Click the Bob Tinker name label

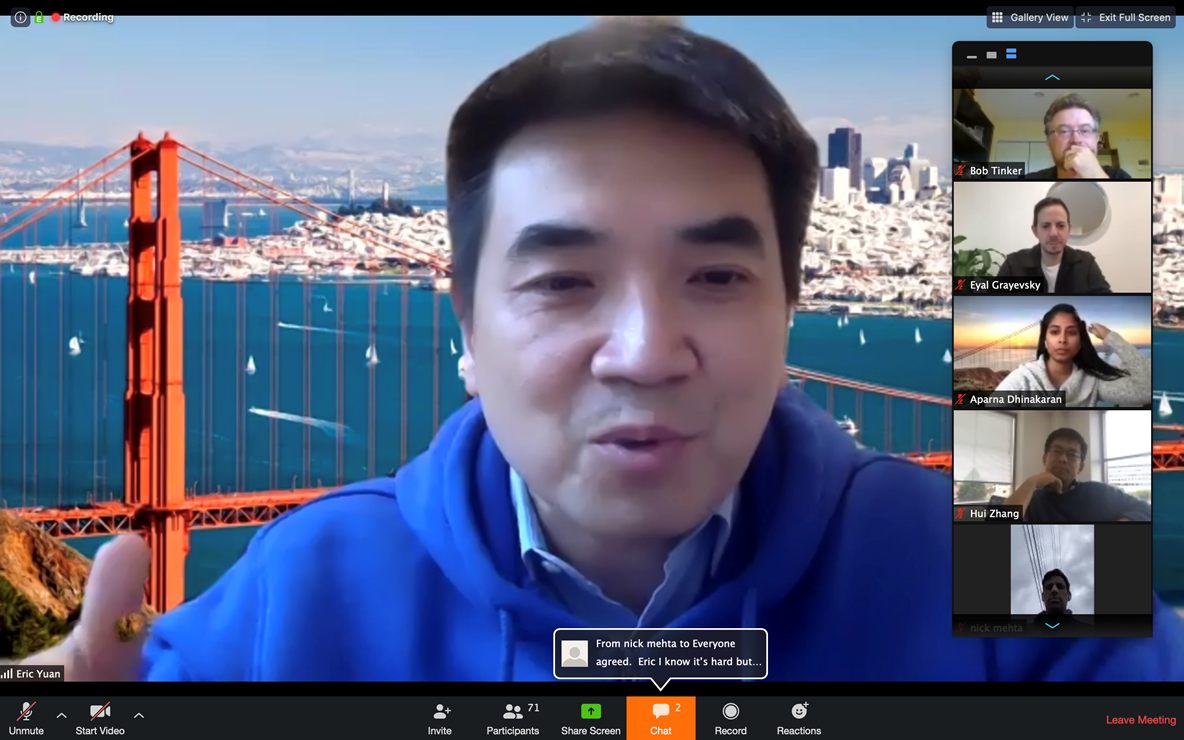click(x=995, y=171)
